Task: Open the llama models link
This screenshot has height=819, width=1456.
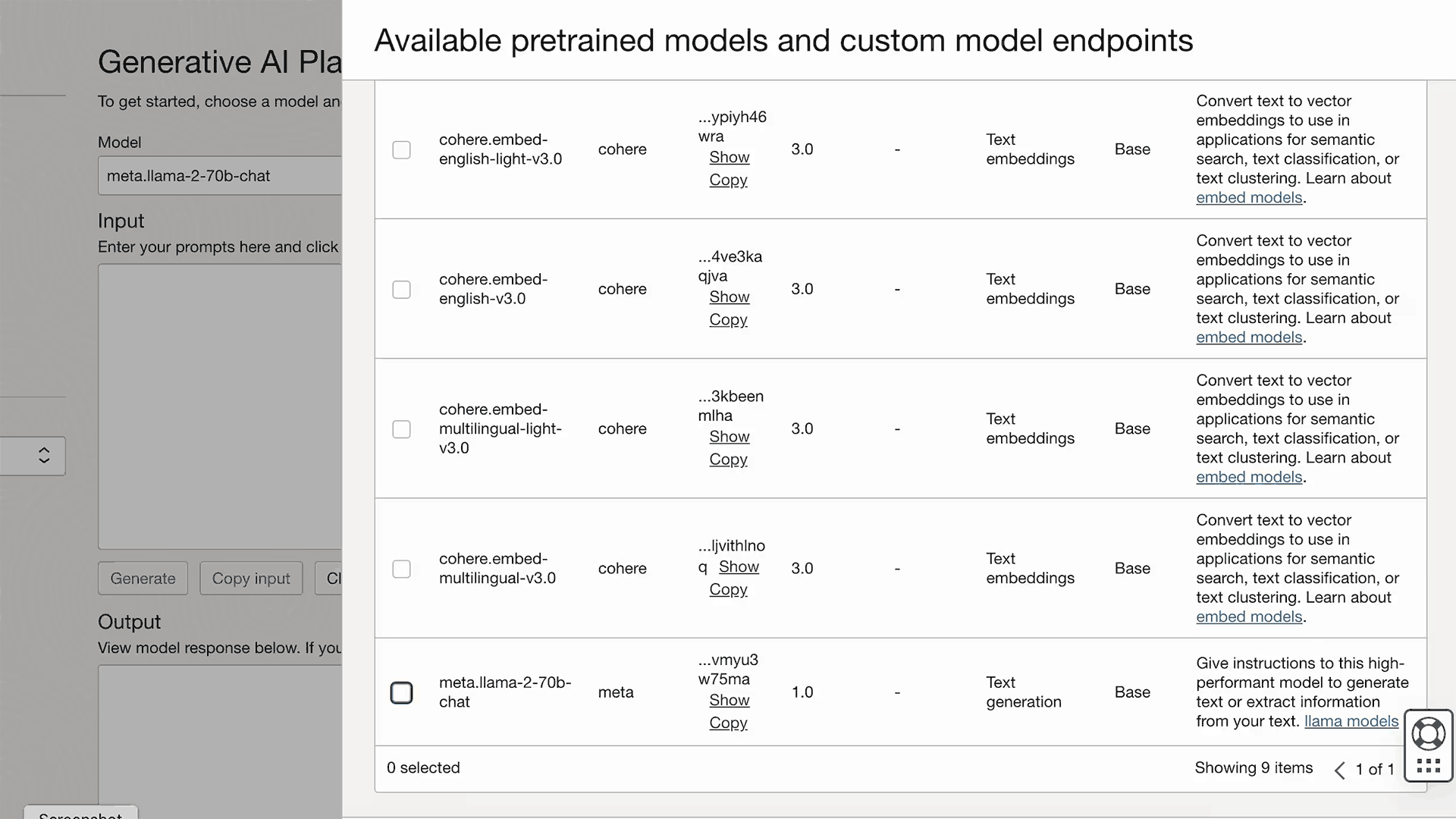Action: tap(1351, 721)
